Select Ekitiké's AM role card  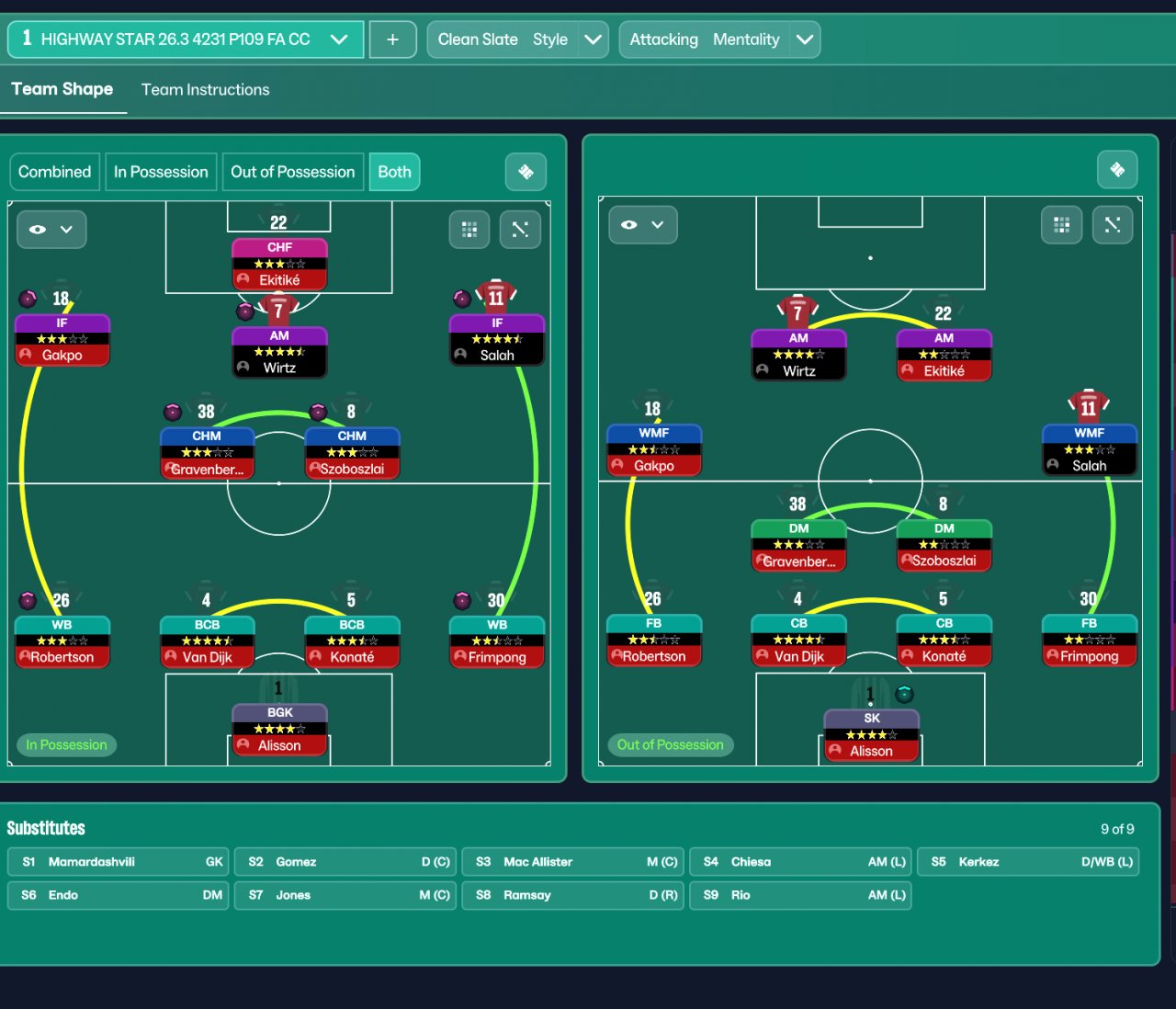(x=944, y=355)
